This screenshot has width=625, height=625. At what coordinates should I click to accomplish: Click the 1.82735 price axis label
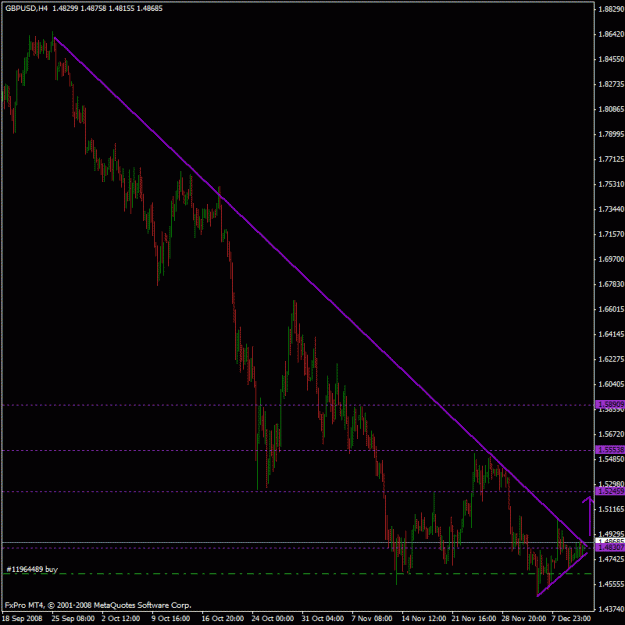pos(611,84)
